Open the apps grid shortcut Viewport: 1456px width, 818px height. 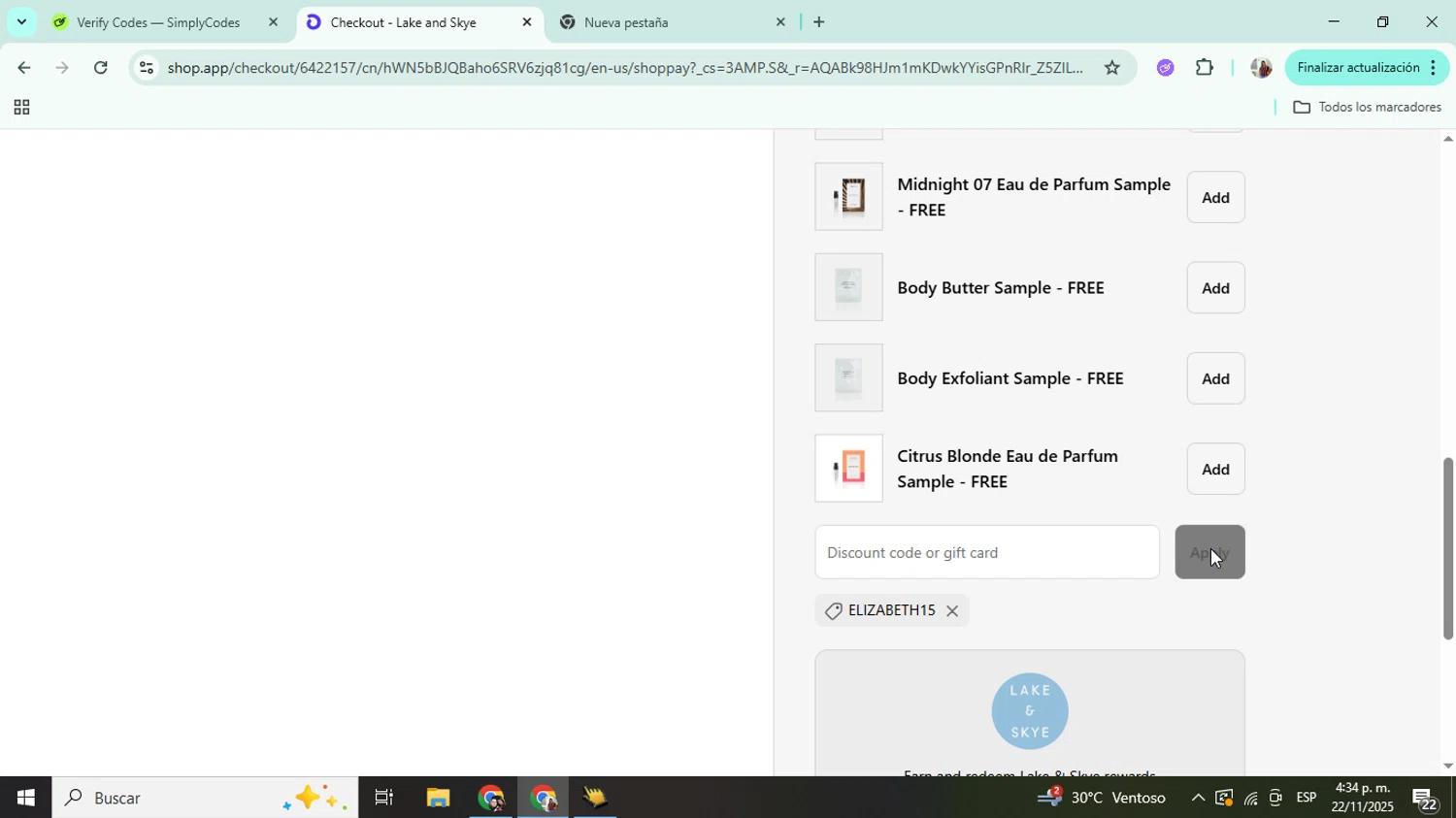tap(20, 108)
